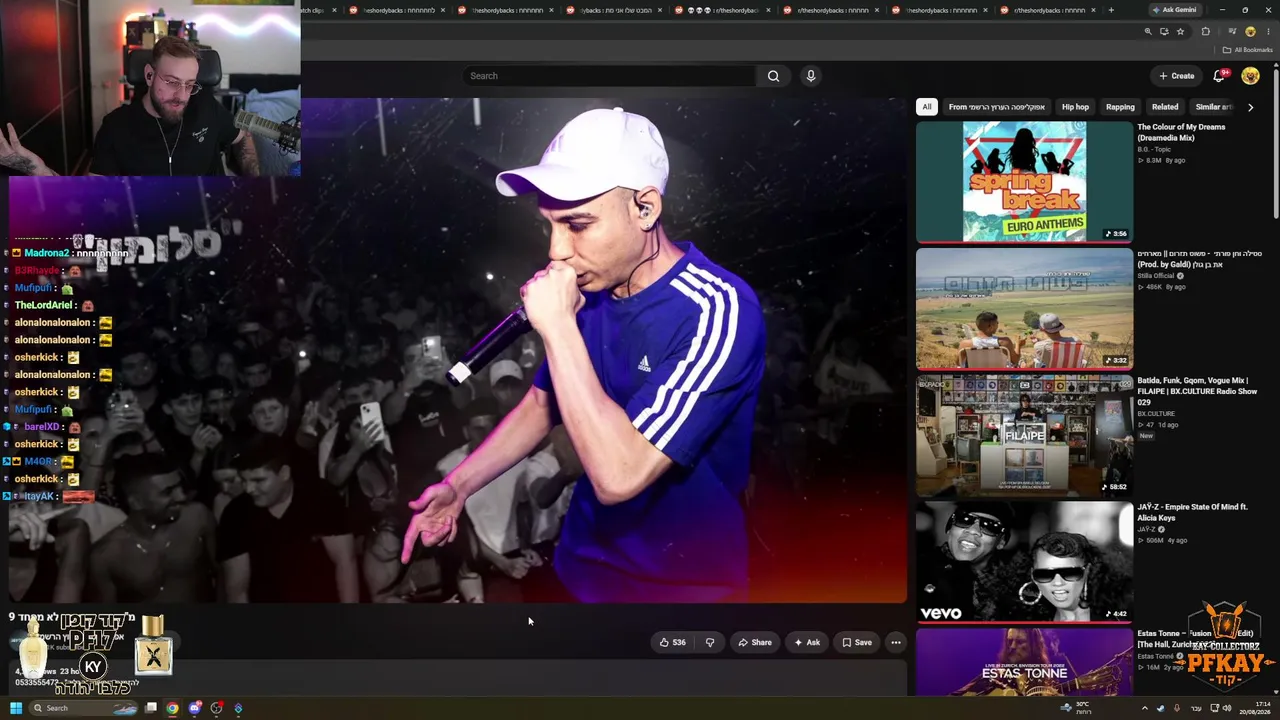The width and height of the screenshot is (1280, 720).
Task: Open the Chrome extensions puzzle icon
Action: [1205, 32]
